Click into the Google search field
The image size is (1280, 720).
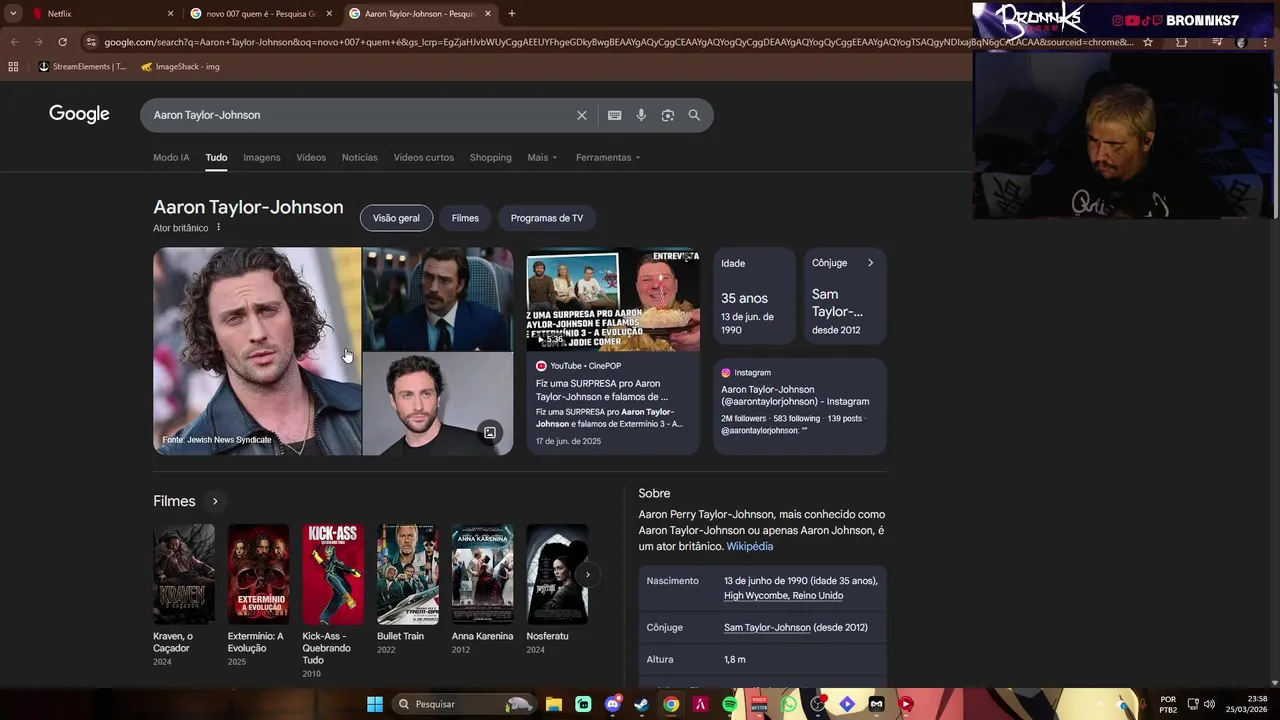click(x=360, y=115)
